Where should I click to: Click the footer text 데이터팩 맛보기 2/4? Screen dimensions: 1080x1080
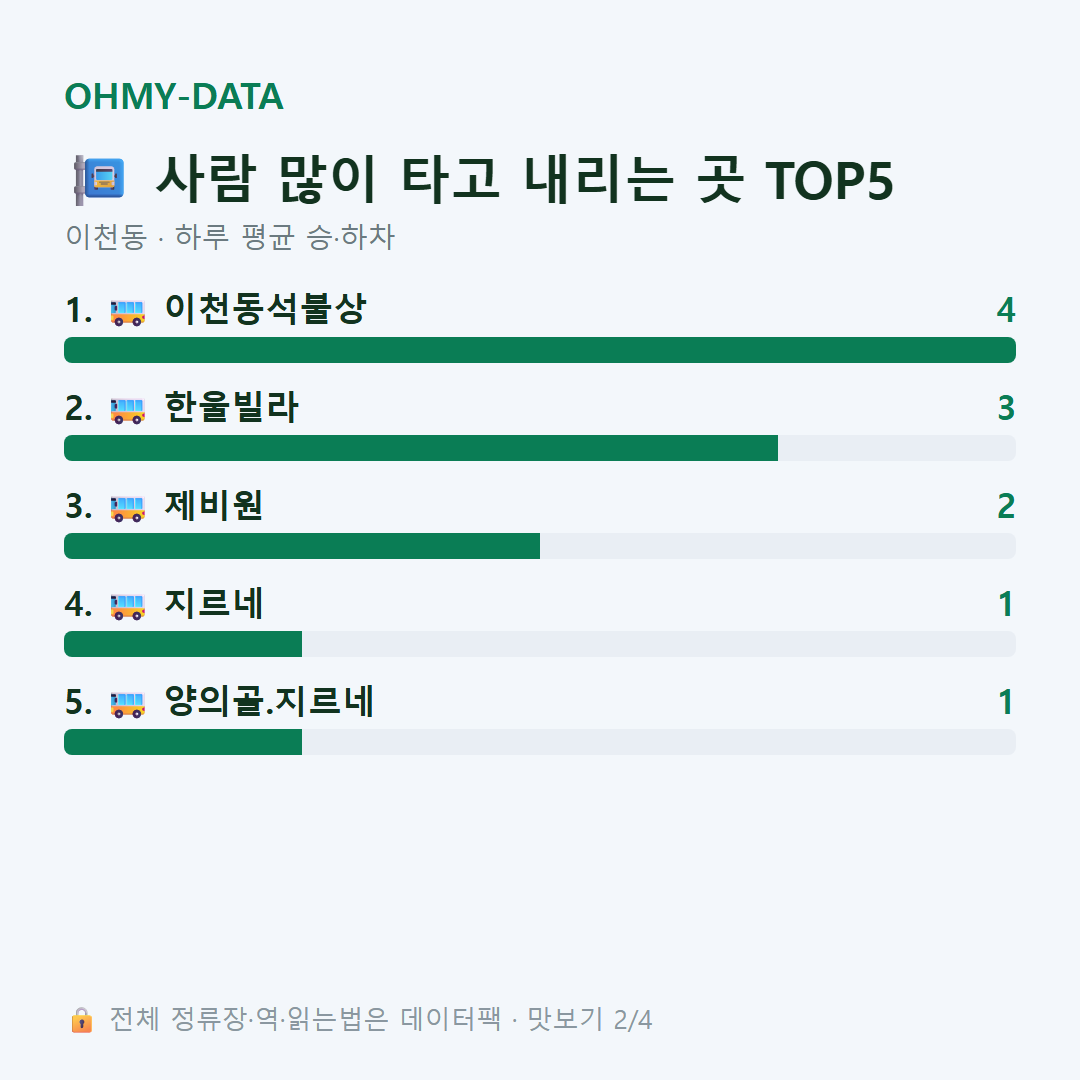[x=526, y=1019]
